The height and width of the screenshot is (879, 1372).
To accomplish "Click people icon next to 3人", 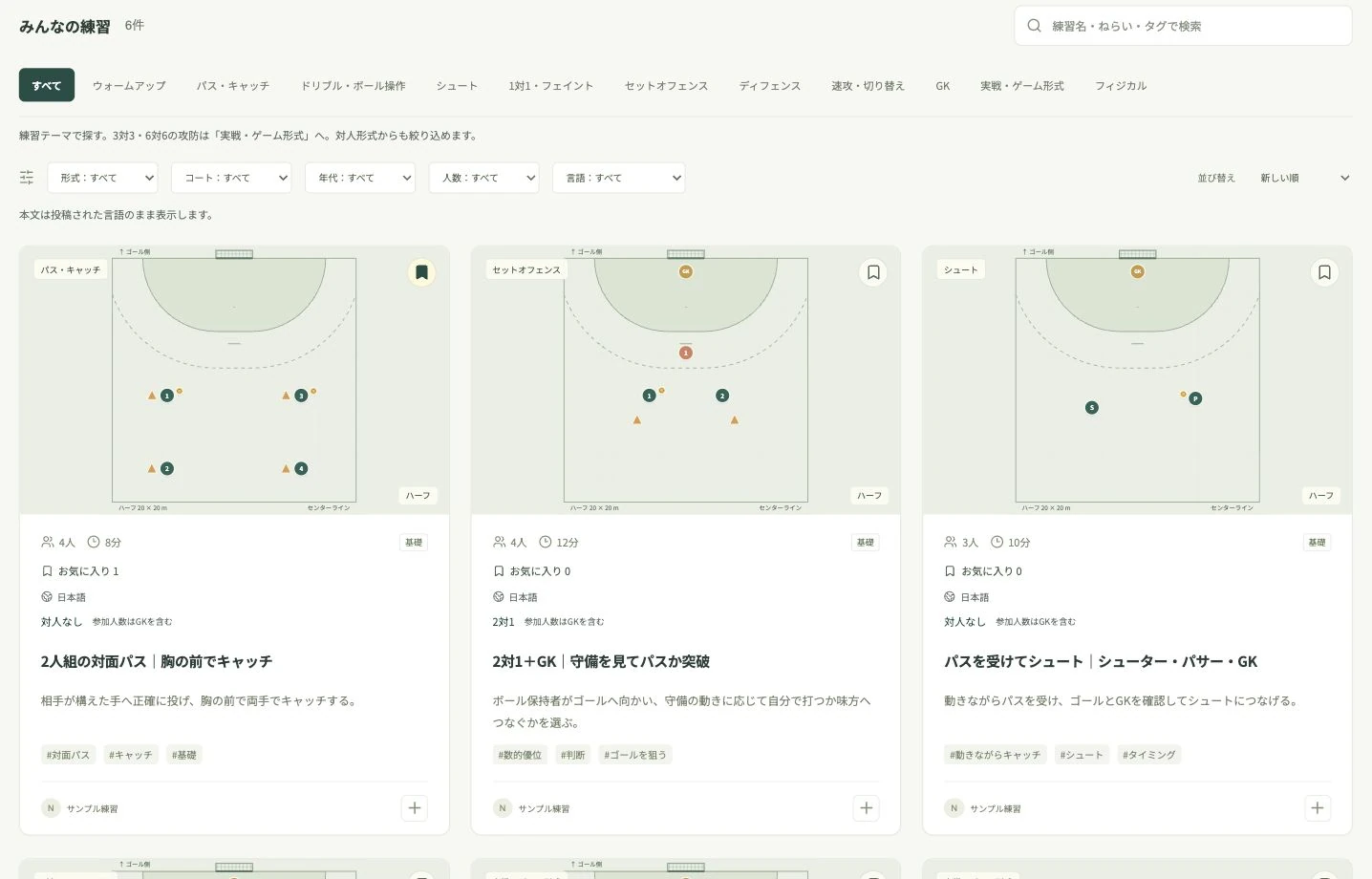I will point(951,542).
